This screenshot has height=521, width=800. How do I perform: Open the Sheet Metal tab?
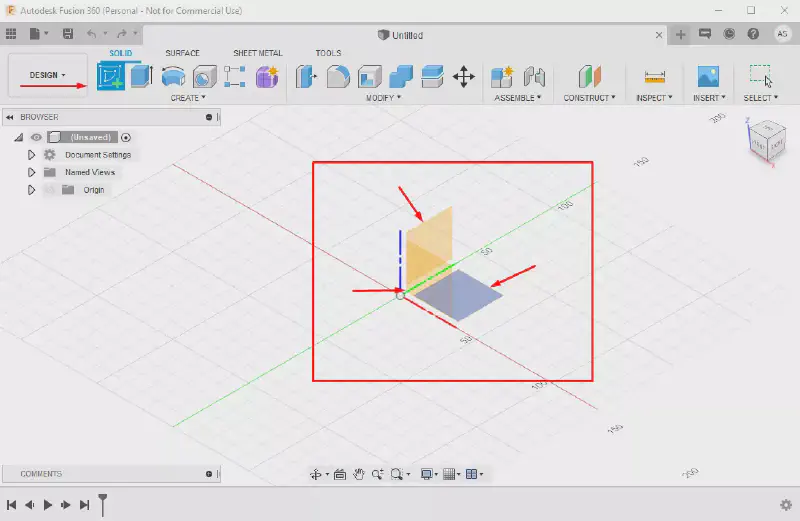257,53
